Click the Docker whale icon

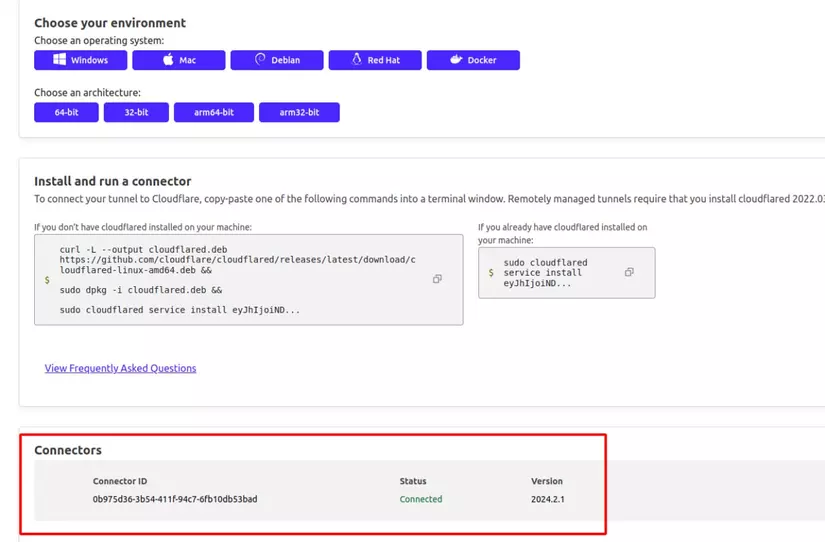[x=456, y=59]
